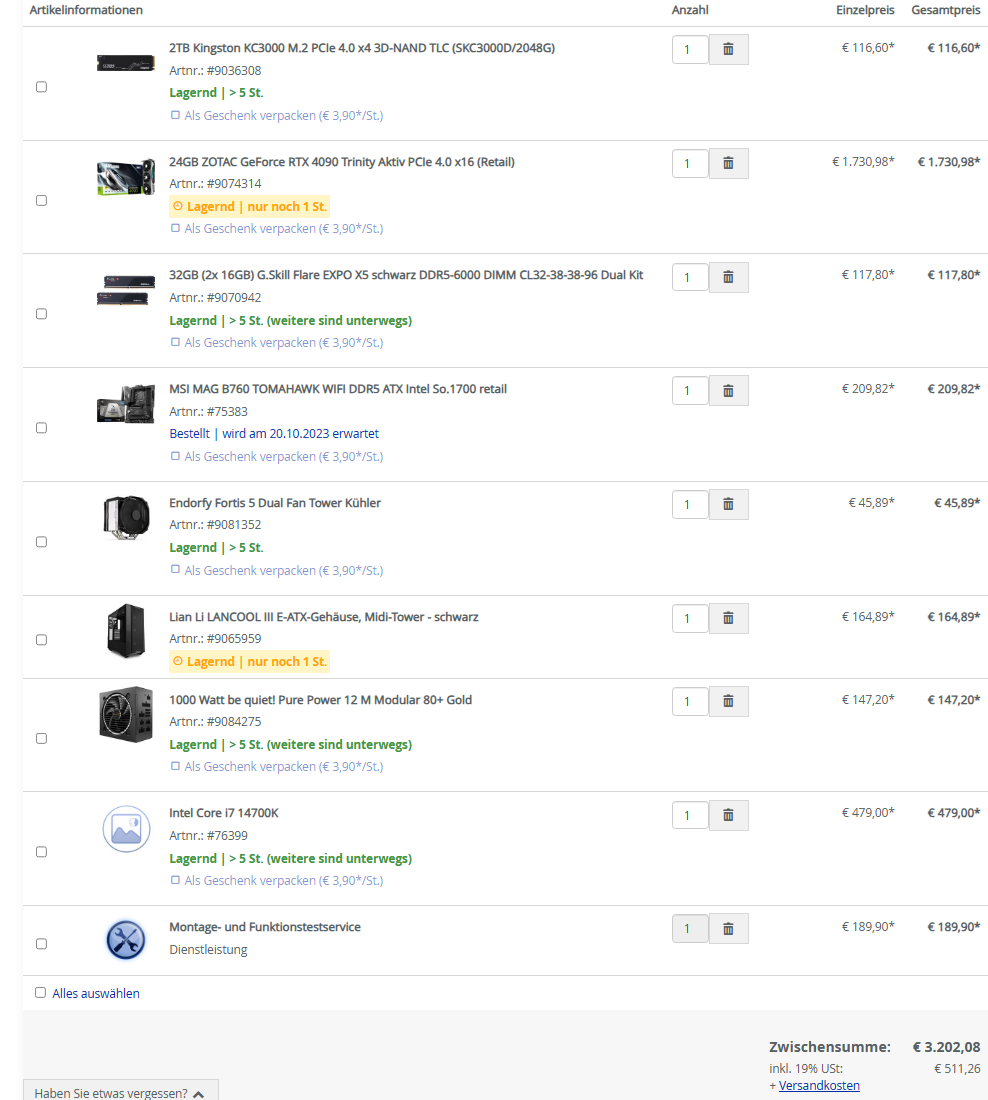Click Bestellt | wird am 20.10.2023 erwartet

coord(274,434)
